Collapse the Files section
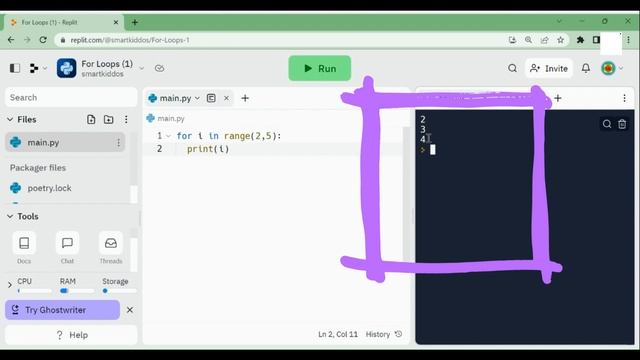 click(x=10, y=119)
